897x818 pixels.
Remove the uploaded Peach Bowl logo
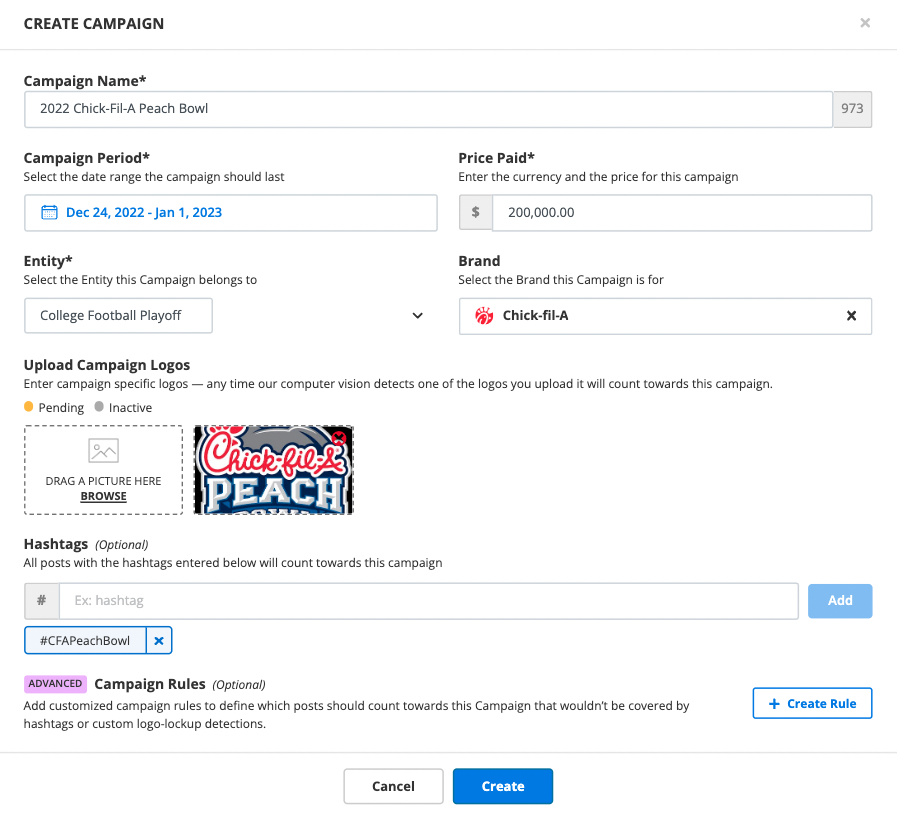coord(340,438)
